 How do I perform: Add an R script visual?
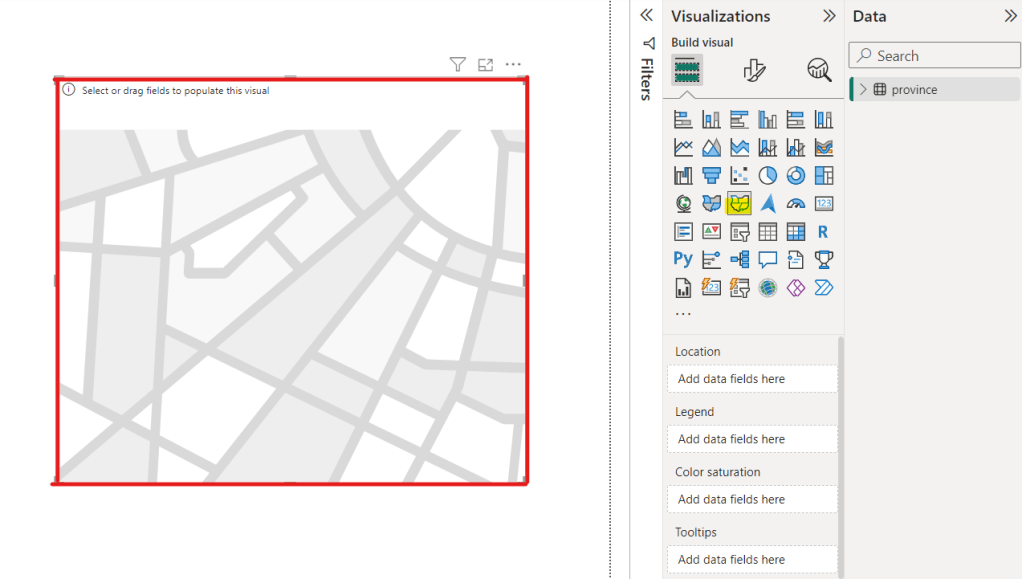[823, 232]
